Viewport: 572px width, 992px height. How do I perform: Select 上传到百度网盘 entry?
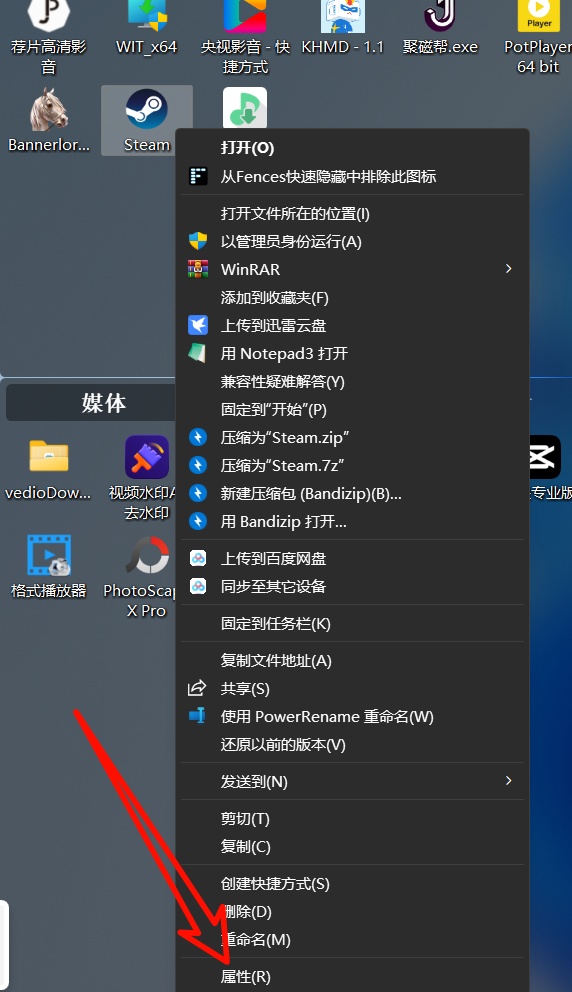(352, 559)
